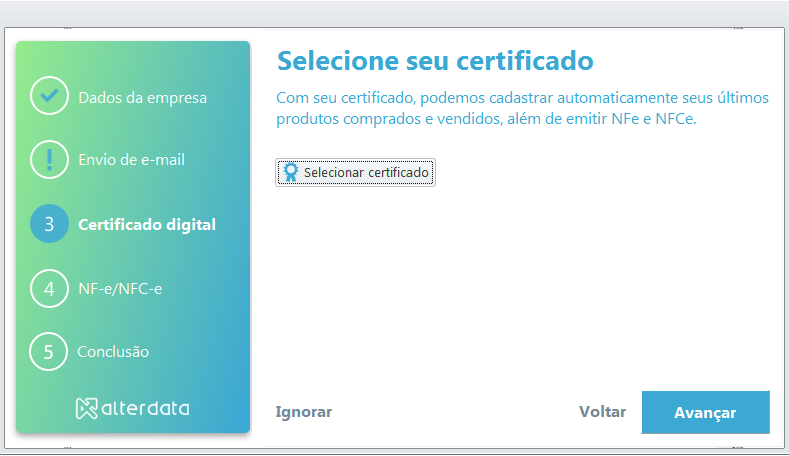The width and height of the screenshot is (789, 456).
Task: Click the description text mentioning NFe e NFCe
Action: pyautogui.click(x=522, y=108)
